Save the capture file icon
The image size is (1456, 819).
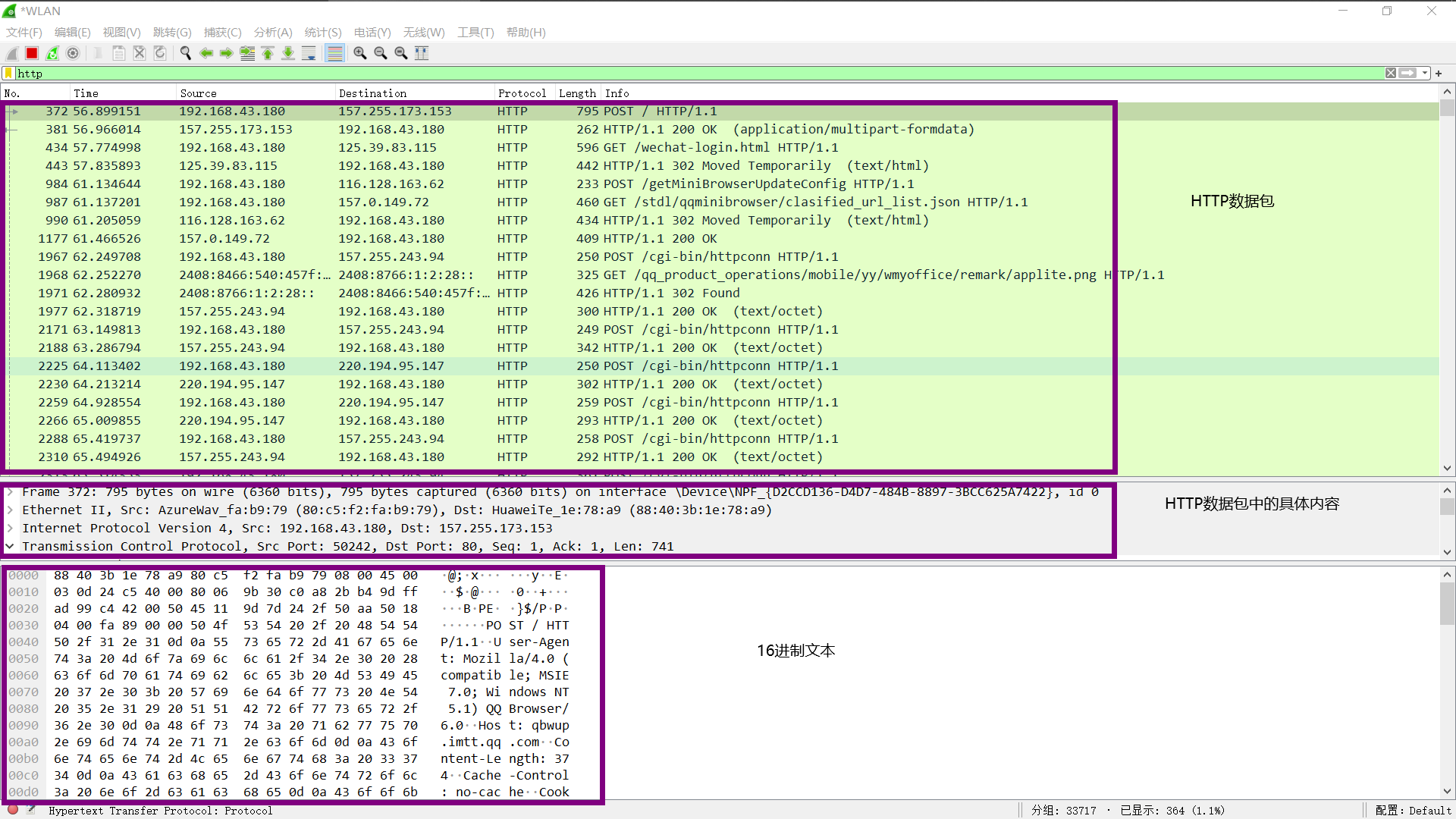tap(119, 53)
